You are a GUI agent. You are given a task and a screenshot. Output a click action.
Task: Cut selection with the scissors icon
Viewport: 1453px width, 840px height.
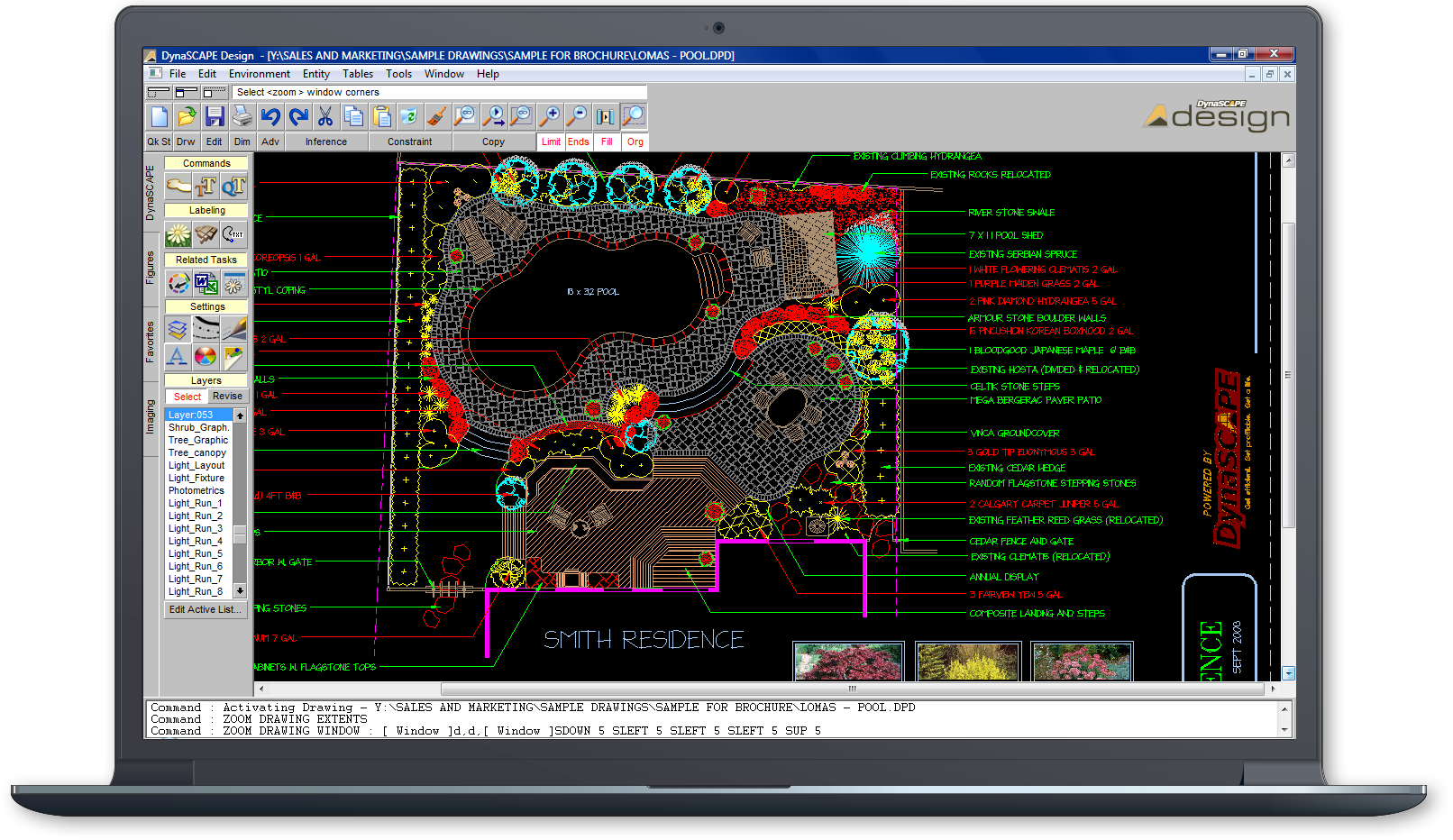click(325, 116)
